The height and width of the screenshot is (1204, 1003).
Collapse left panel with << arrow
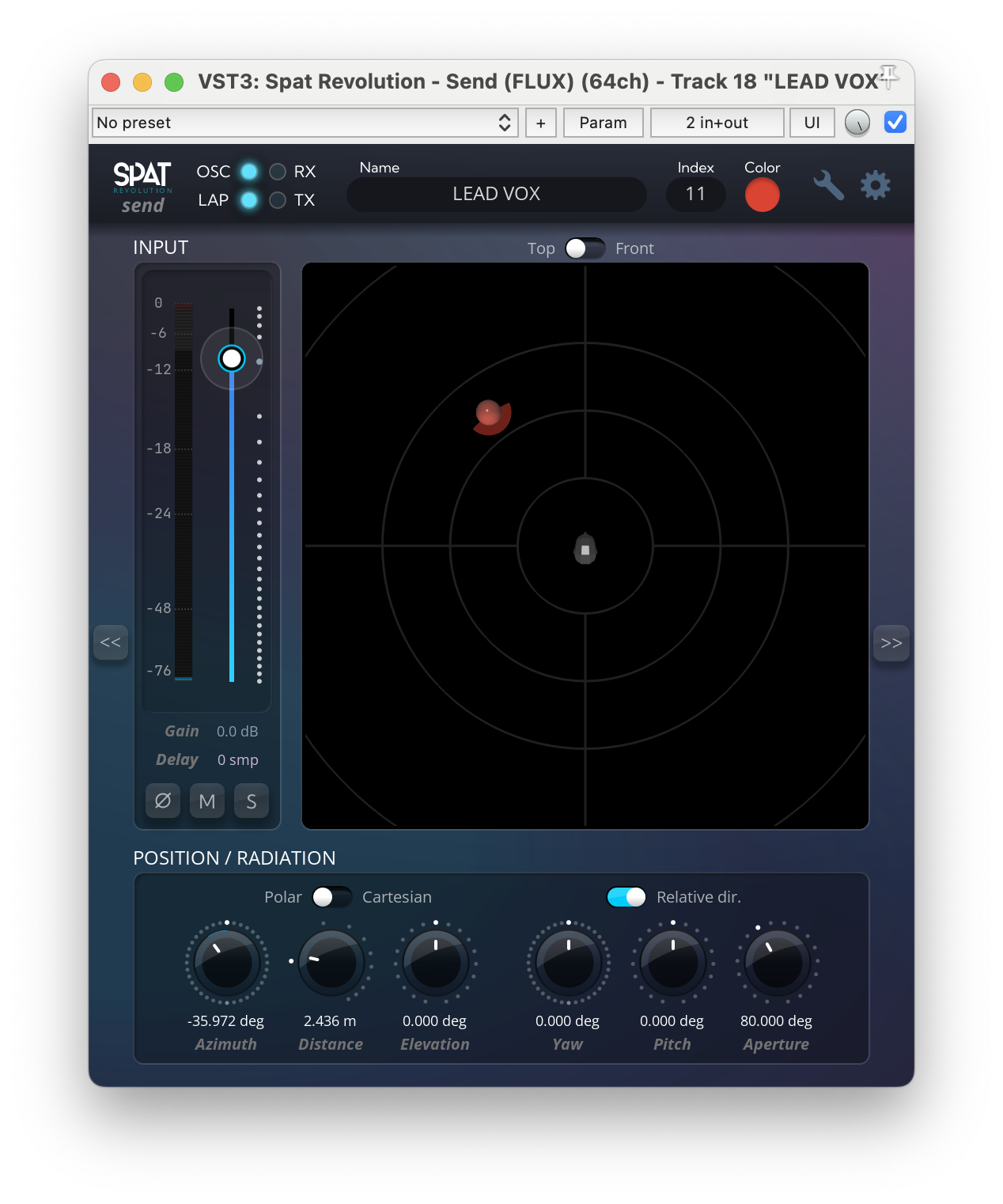coord(111,642)
